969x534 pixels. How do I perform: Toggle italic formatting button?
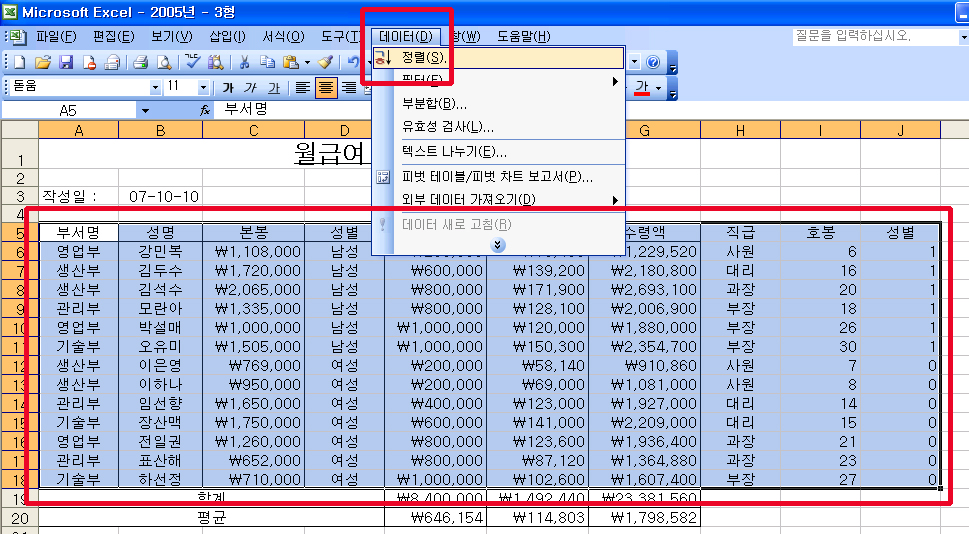250,88
